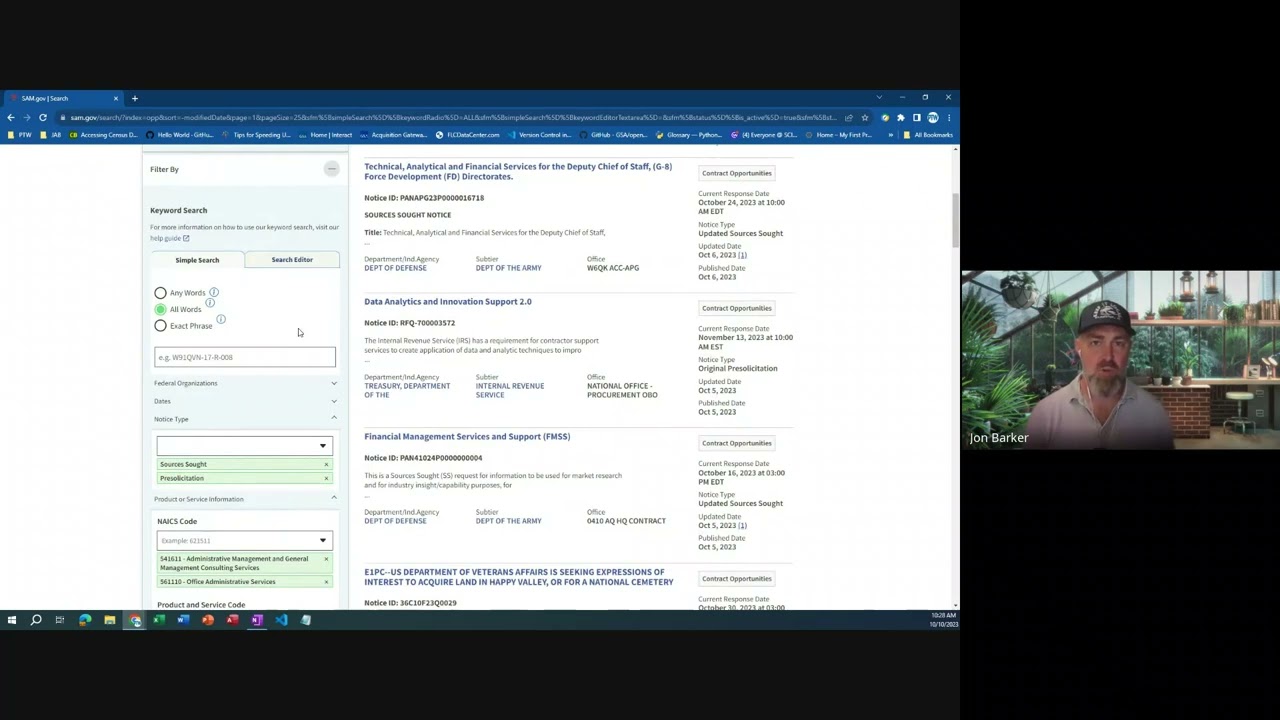The width and height of the screenshot is (1280, 720).
Task: Click Contract Opportunities button on FMSS result
Action: click(x=737, y=443)
